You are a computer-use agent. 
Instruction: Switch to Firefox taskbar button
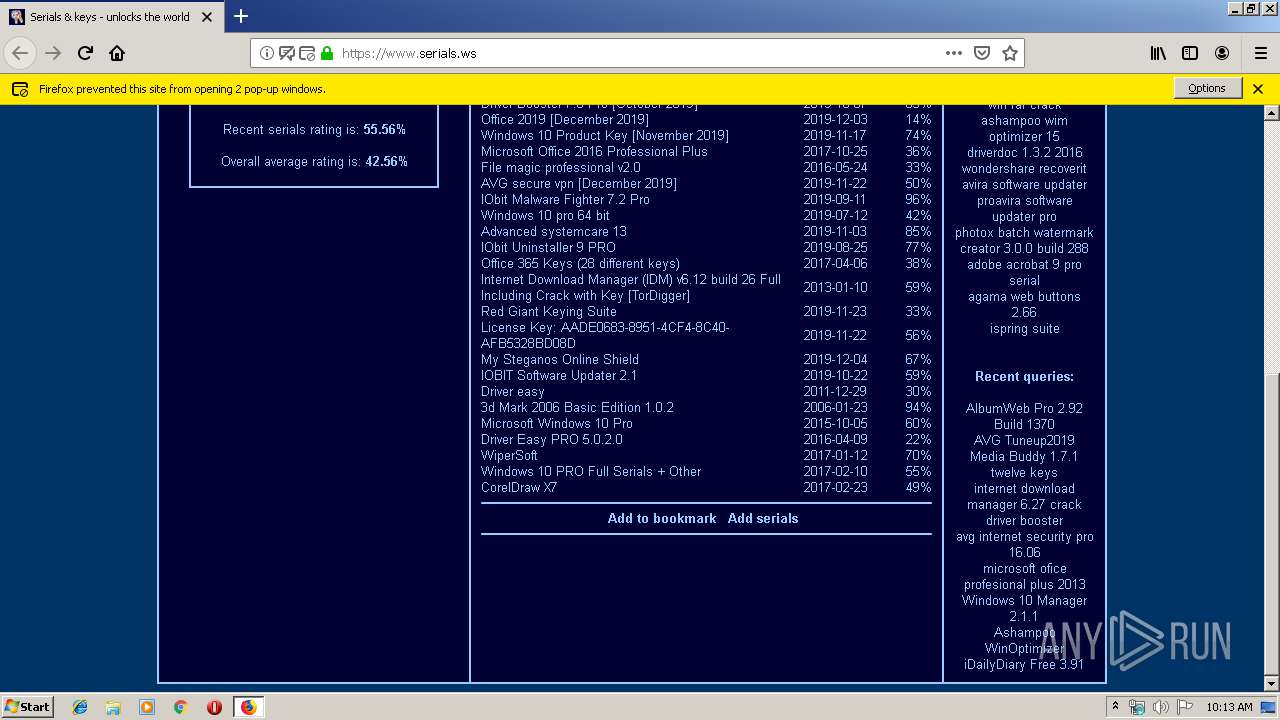248,707
